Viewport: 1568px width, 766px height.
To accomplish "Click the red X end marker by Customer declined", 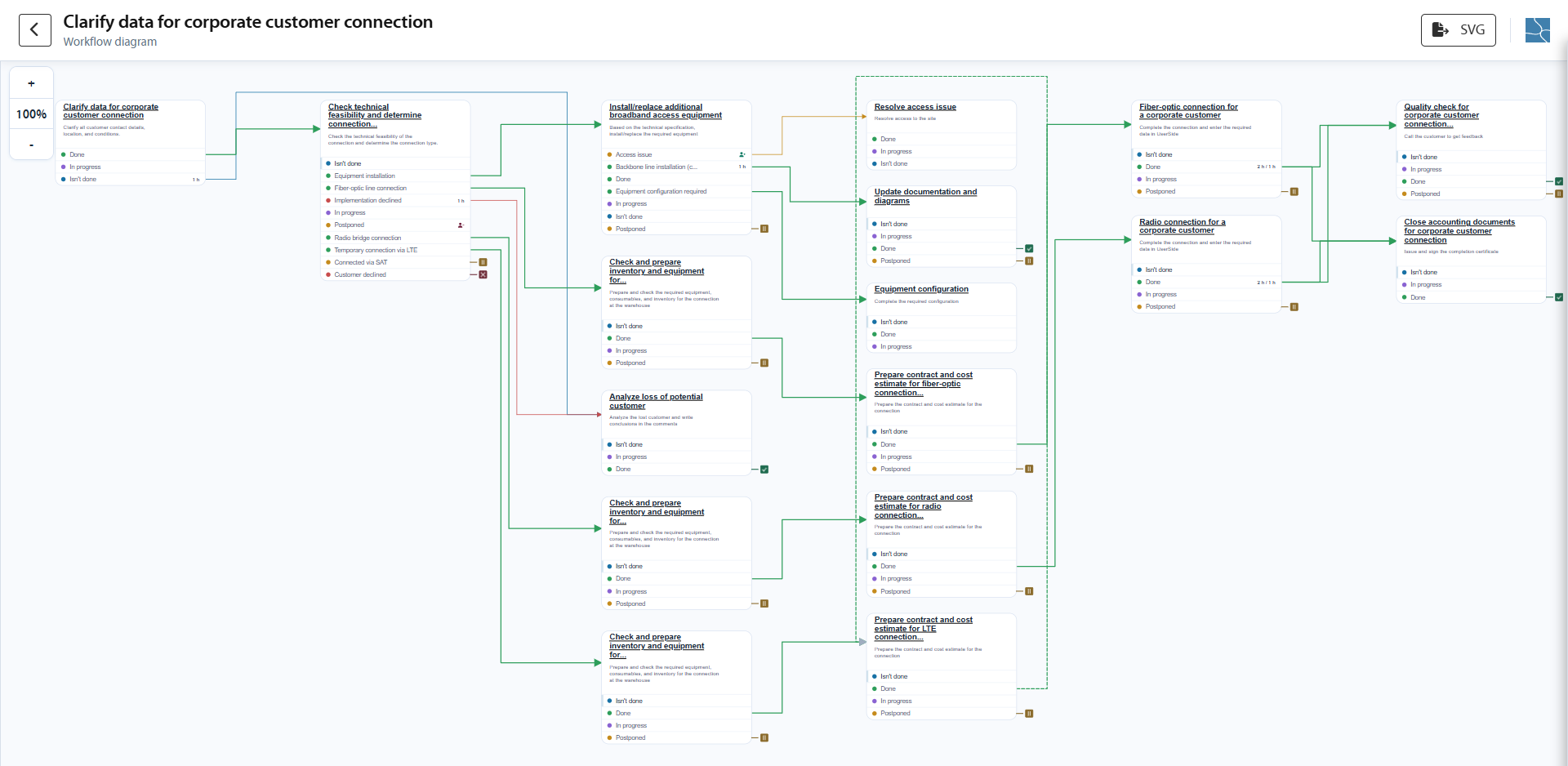I will [x=483, y=274].
